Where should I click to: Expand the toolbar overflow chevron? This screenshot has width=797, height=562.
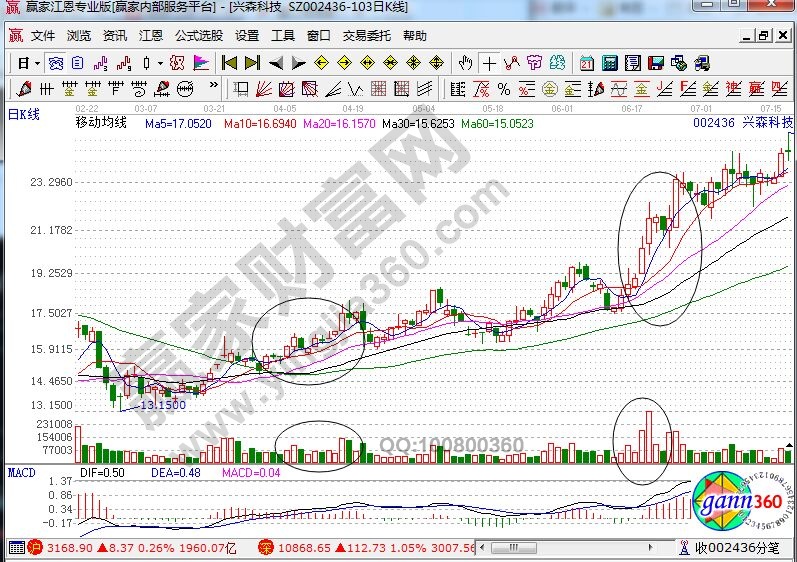click(788, 62)
